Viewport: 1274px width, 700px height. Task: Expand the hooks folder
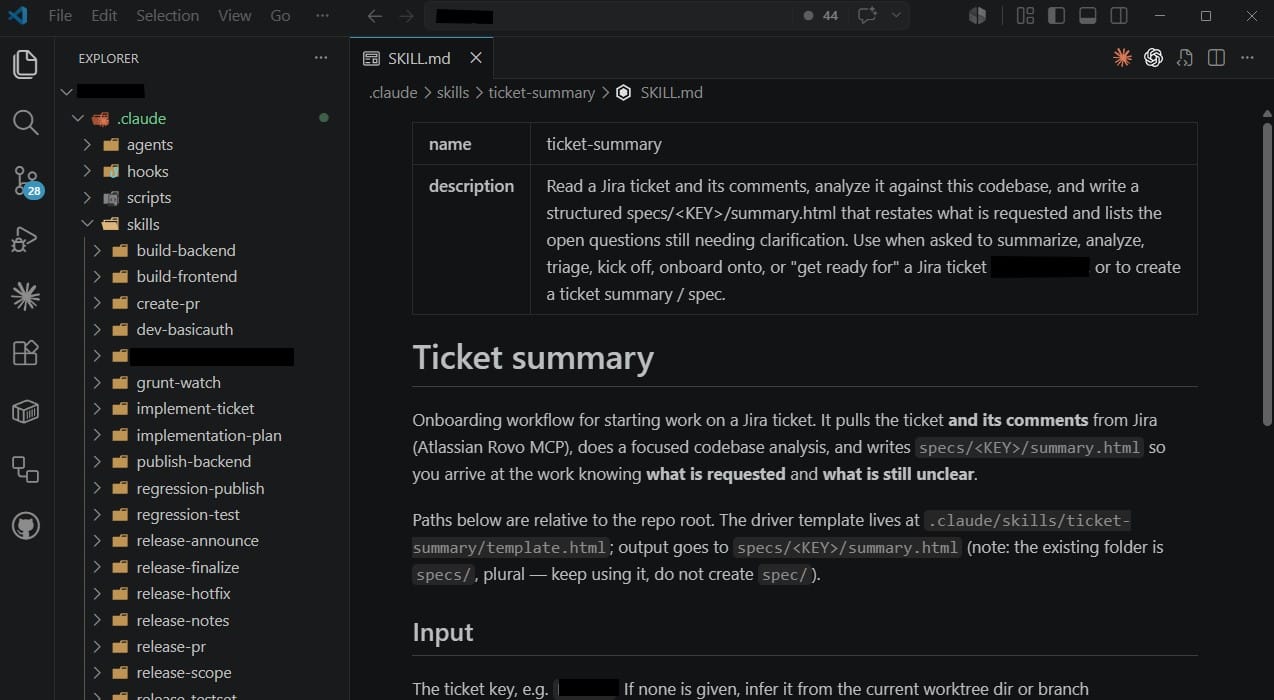pyautogui.click(x=88, y=171)
